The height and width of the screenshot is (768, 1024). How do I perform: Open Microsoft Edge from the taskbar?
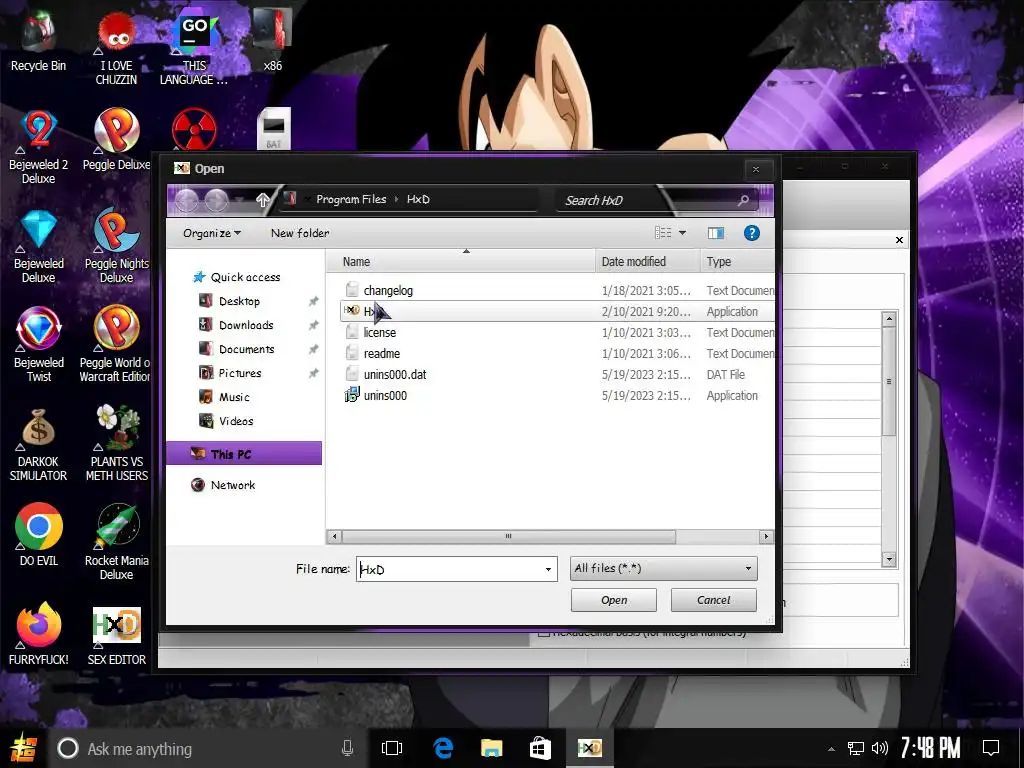tap(443, 748)
